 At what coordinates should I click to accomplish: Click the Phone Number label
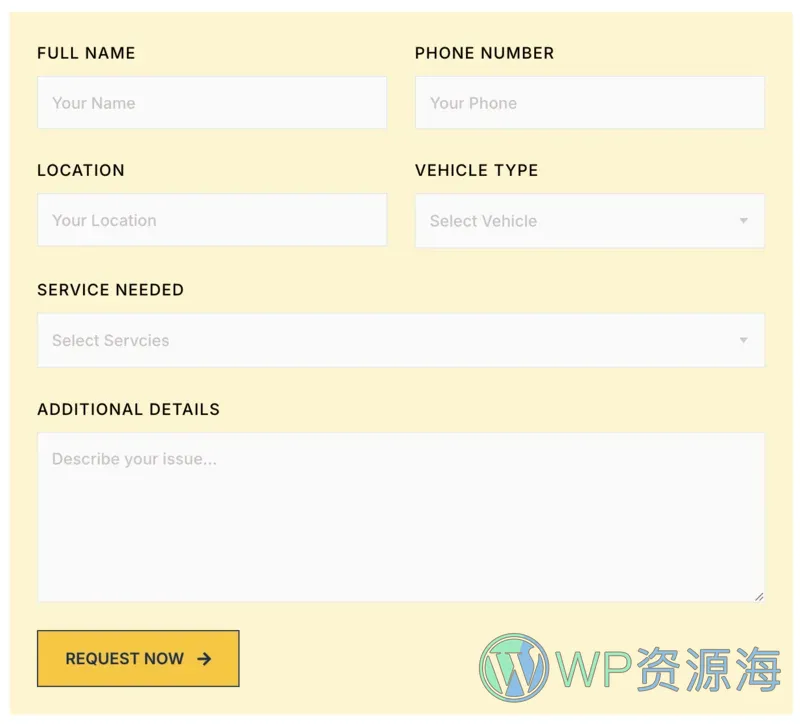(x=484, y=53)
